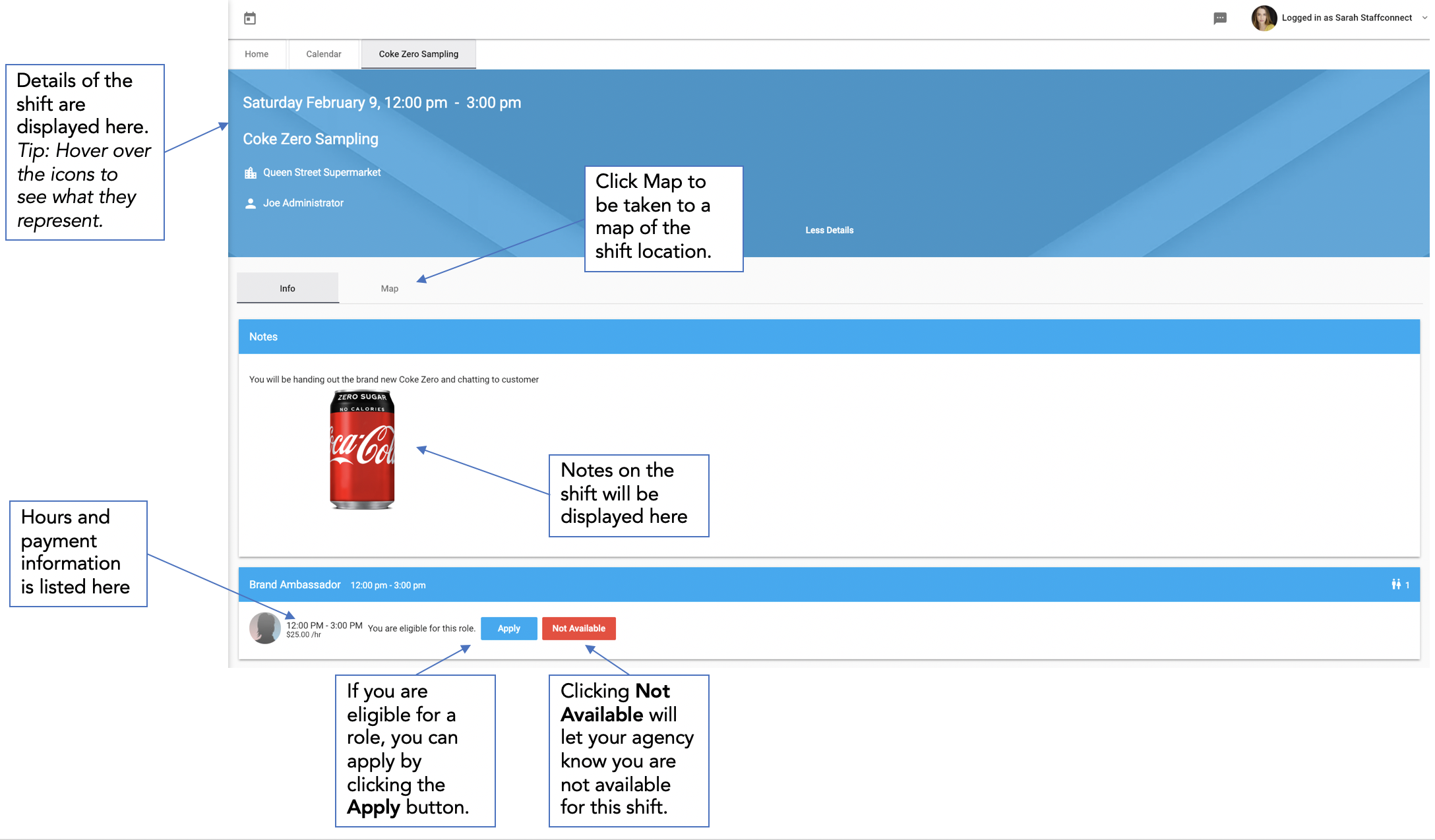Collapse shift info with Less Details

tap(829, 230)
